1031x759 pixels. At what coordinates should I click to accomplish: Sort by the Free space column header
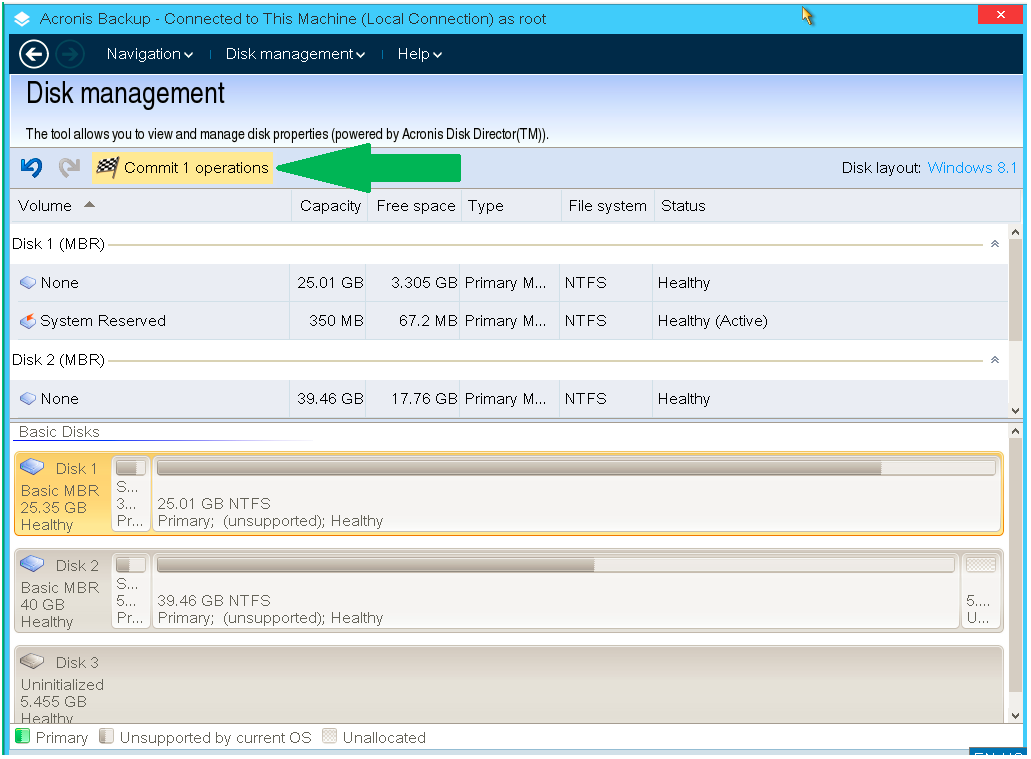[415, 206]
